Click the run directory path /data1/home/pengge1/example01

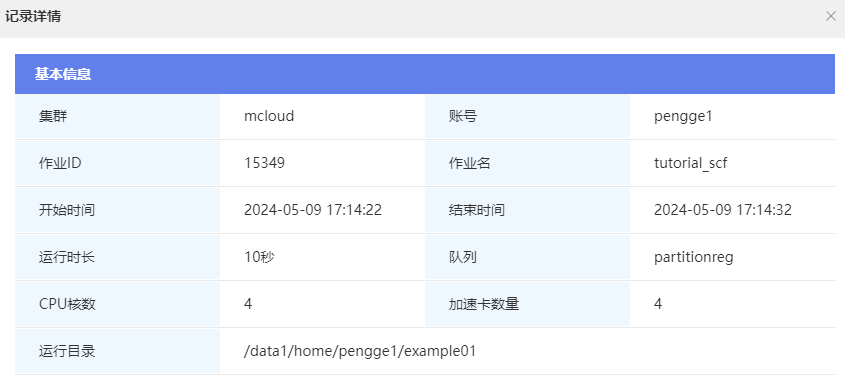360,351
